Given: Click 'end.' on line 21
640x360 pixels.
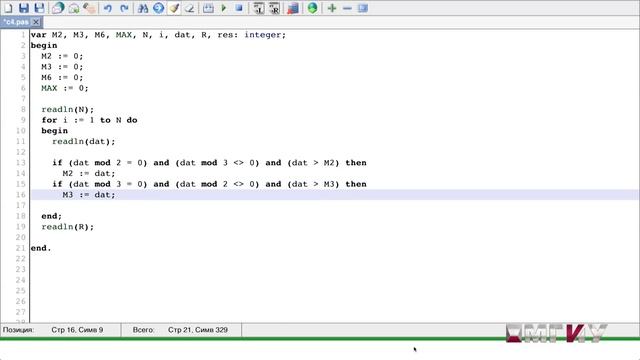Looking at the screenshot, I should click(41, 248).
